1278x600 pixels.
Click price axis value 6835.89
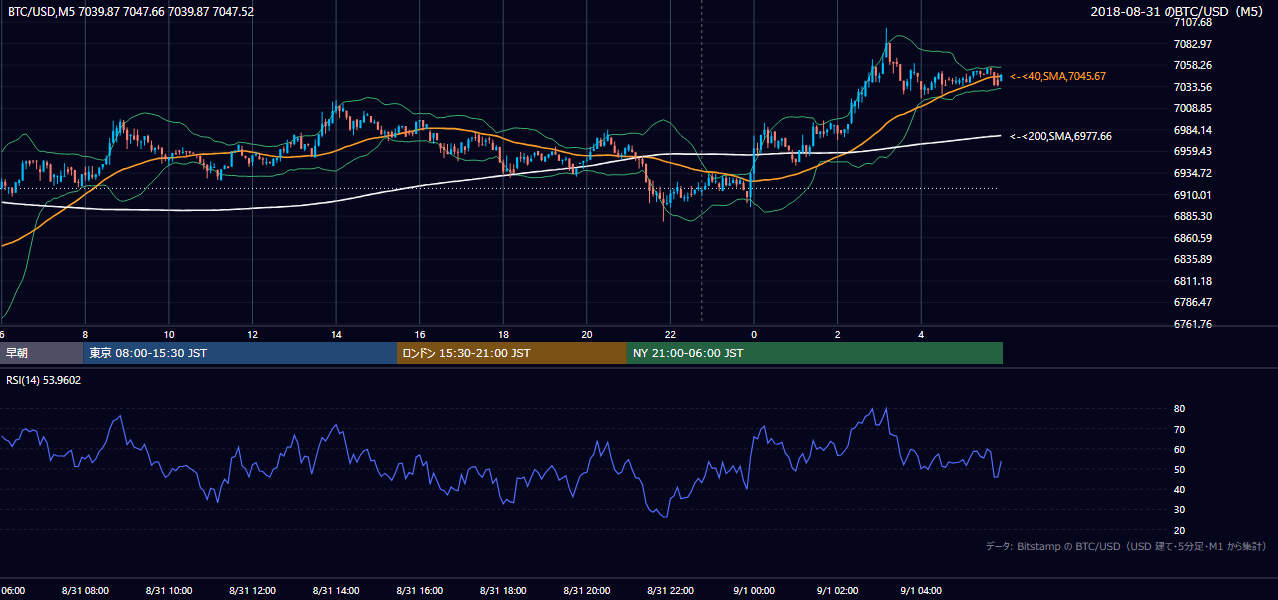[x=1194, y=259]
